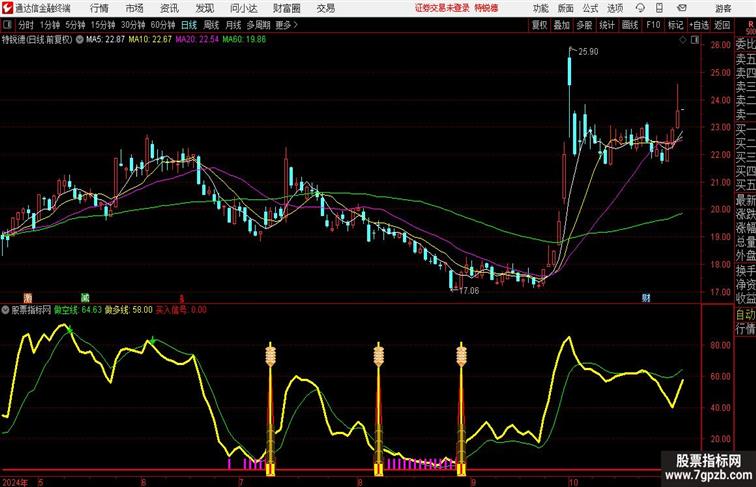Switch to 周线 weekly tab
Image resolution: width=756 pixels, height=487 pixels.
[211, 25]
